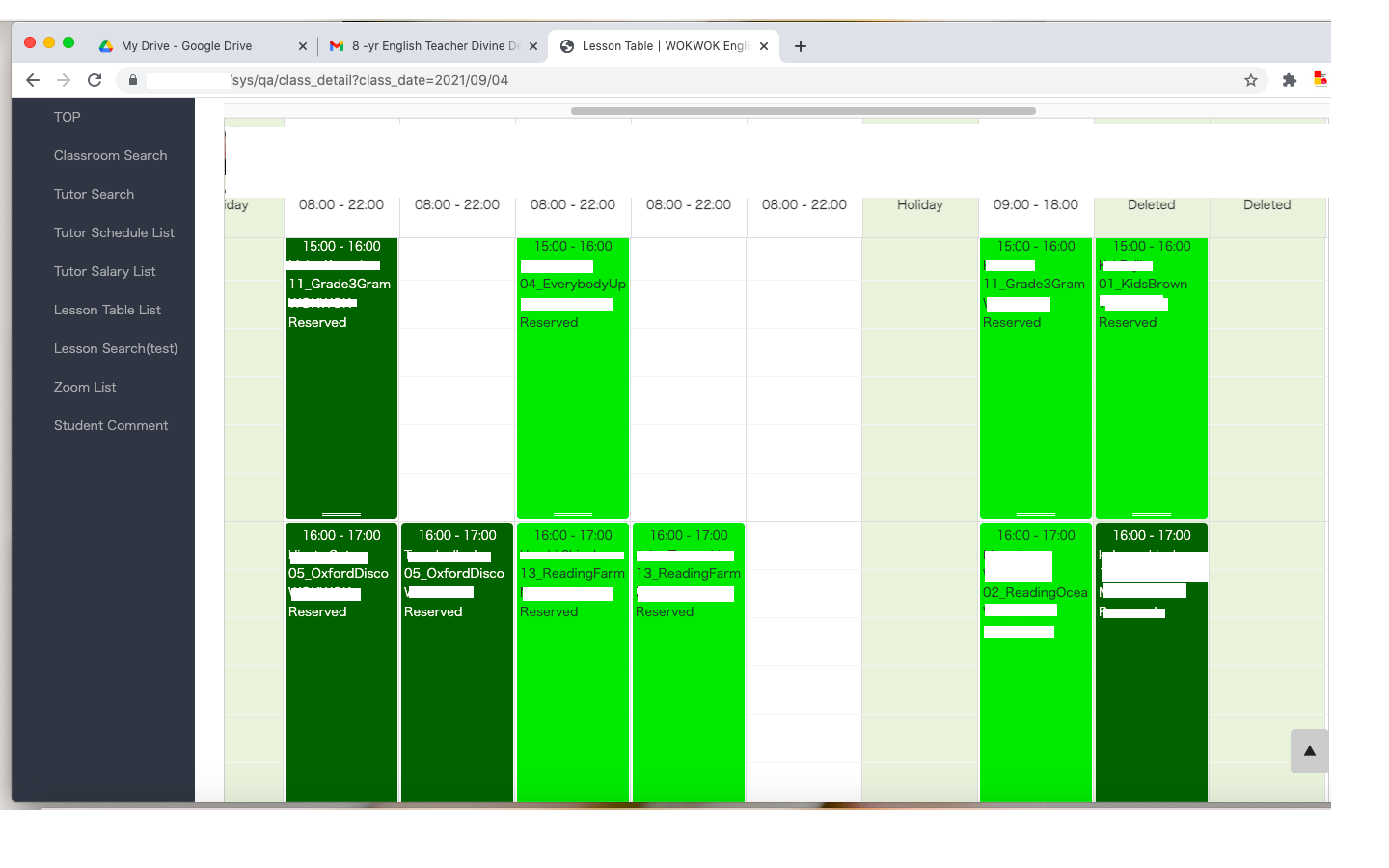Bookmark this page with the star icon
Viewport: 1389px width, 868px height.
[x=1251, y=80]
